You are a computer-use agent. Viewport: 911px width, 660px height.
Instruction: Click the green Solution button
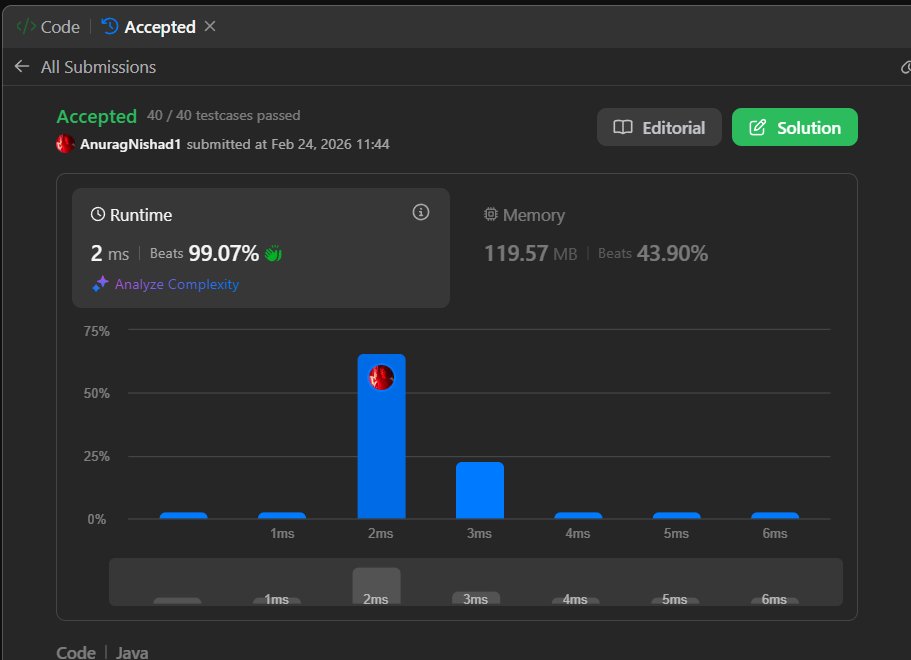coord(794,127)
